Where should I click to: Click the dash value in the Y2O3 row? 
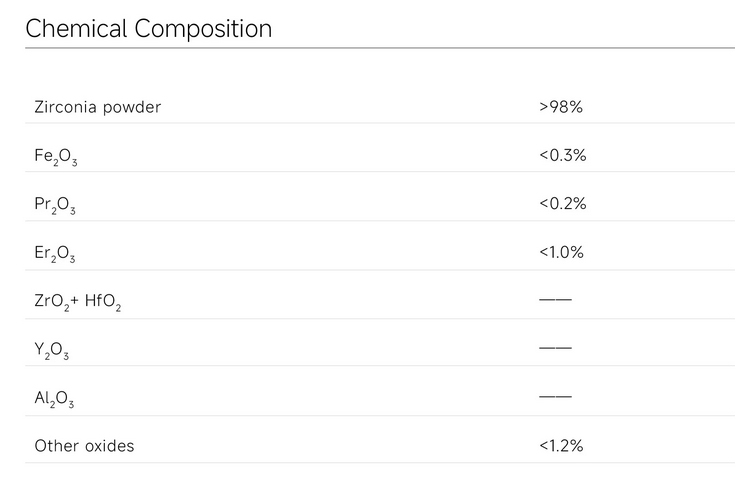[x=555, y=348]
